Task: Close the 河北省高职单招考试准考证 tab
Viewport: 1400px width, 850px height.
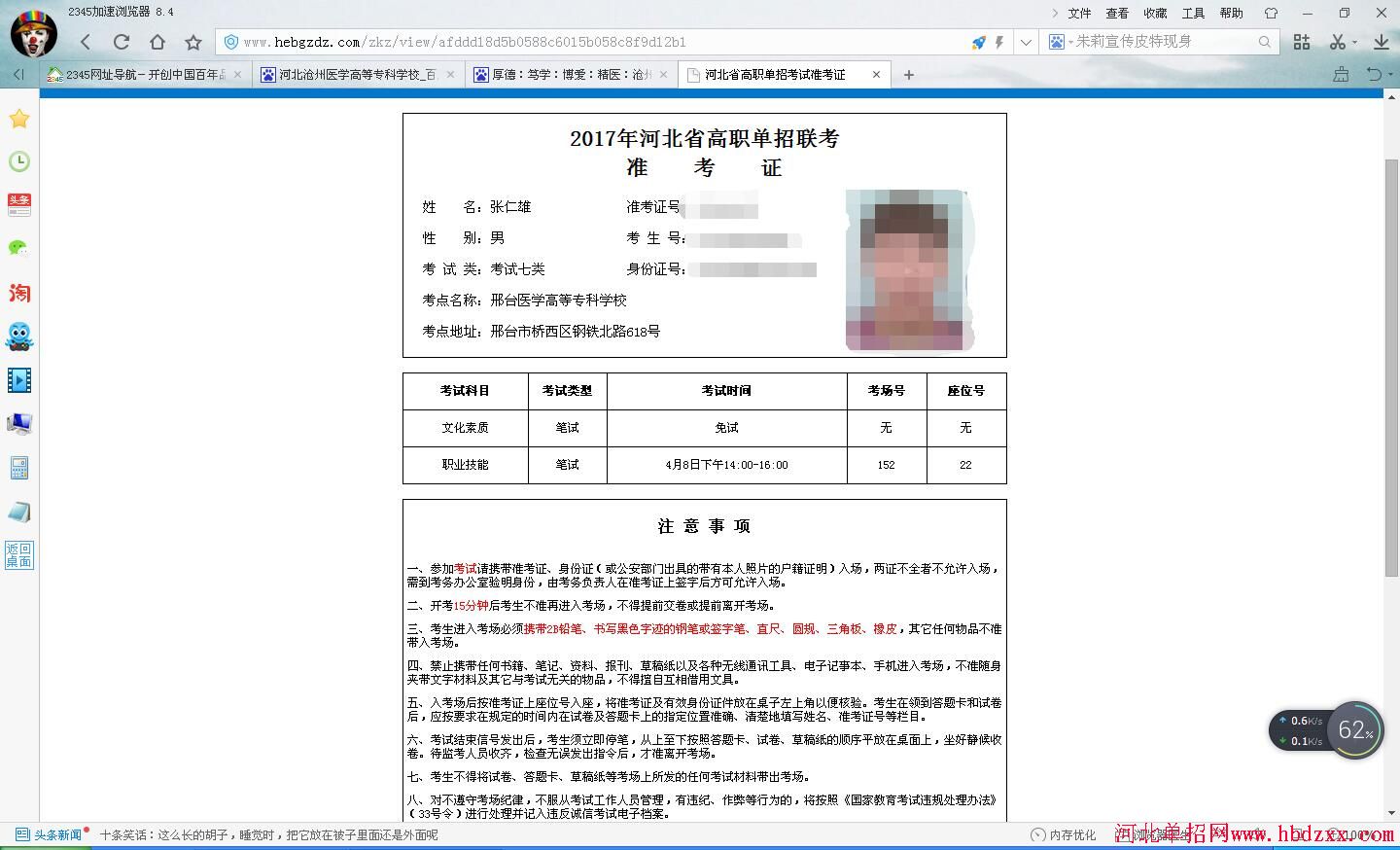Action: pos(876,75)
